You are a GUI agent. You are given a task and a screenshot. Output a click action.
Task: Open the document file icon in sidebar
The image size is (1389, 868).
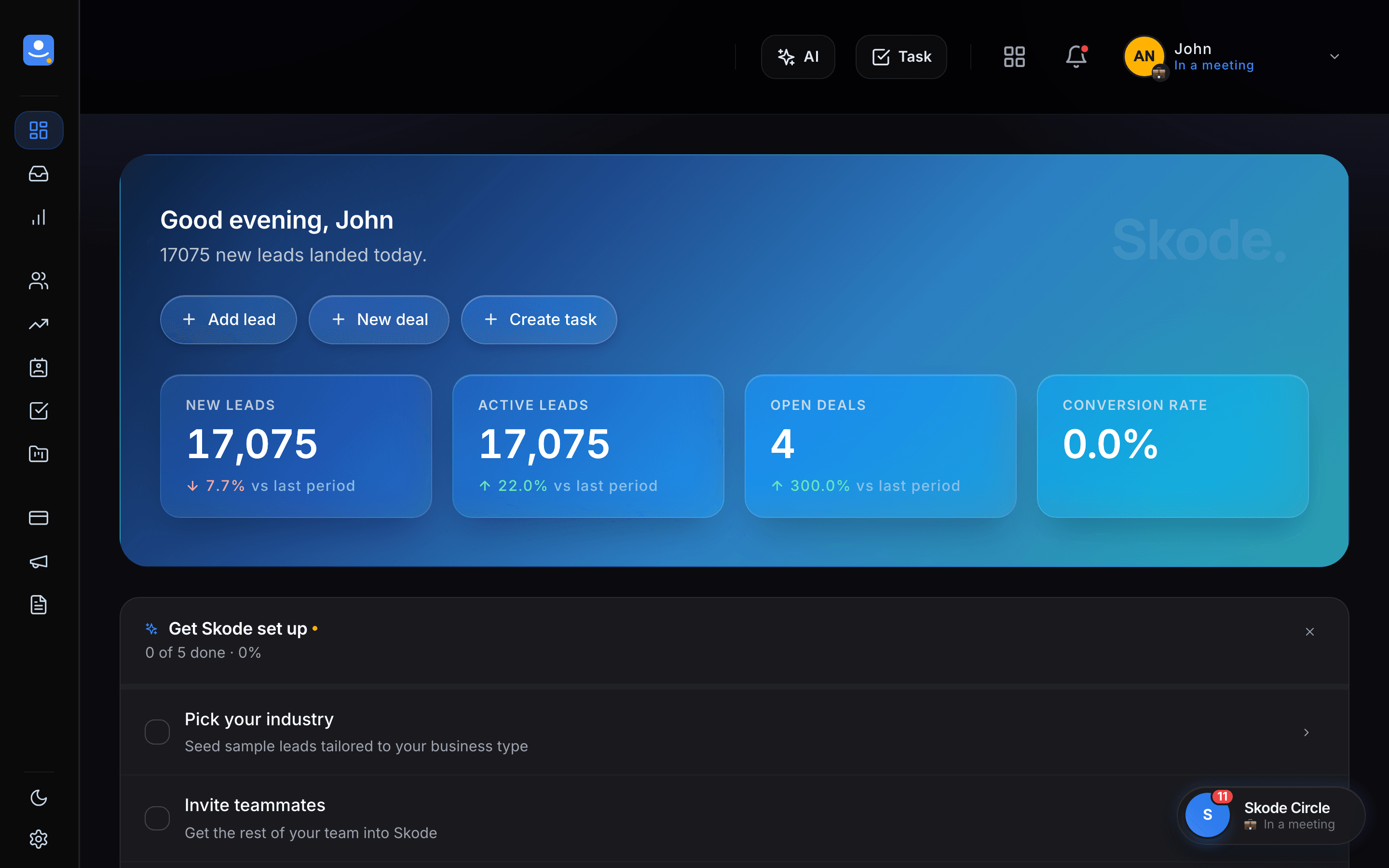[39, 605]
